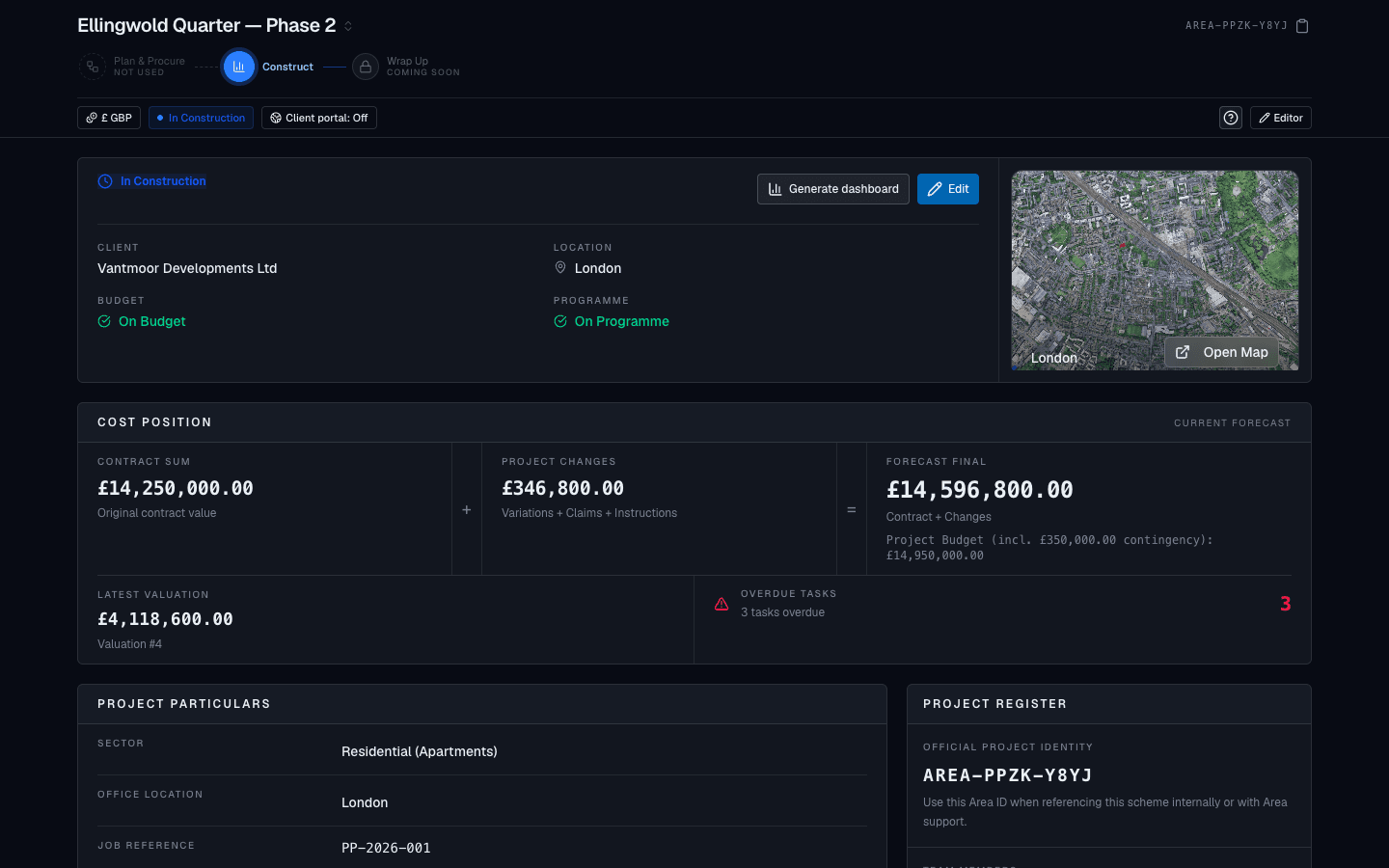Click the Construct stage chart icon
The image size is (1389, 868).
pos(238,67)
